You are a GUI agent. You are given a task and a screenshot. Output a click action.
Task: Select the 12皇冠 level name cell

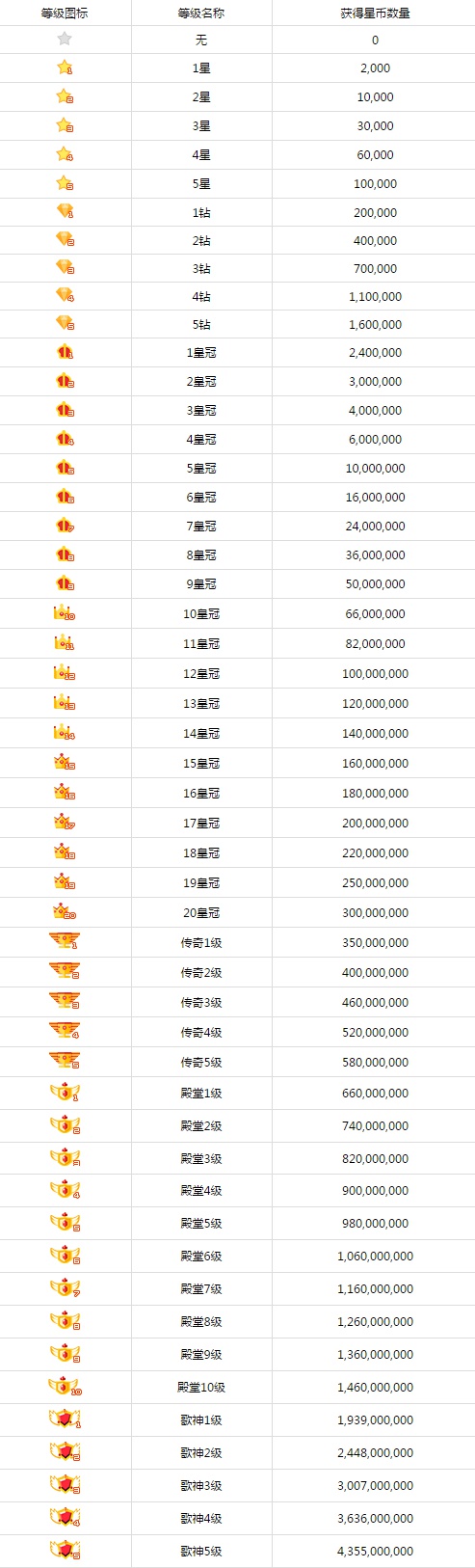(201, 673)
